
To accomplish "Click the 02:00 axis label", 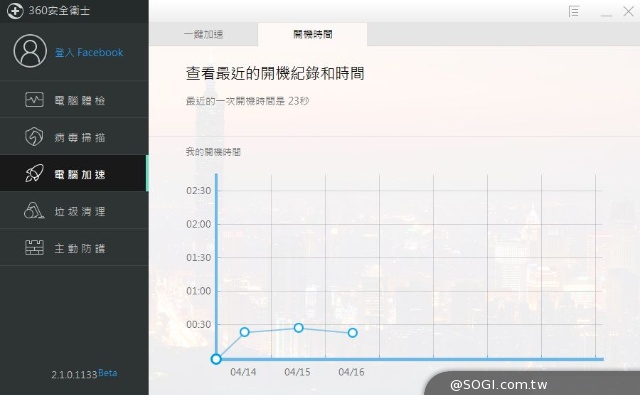I will coord(199,224).
